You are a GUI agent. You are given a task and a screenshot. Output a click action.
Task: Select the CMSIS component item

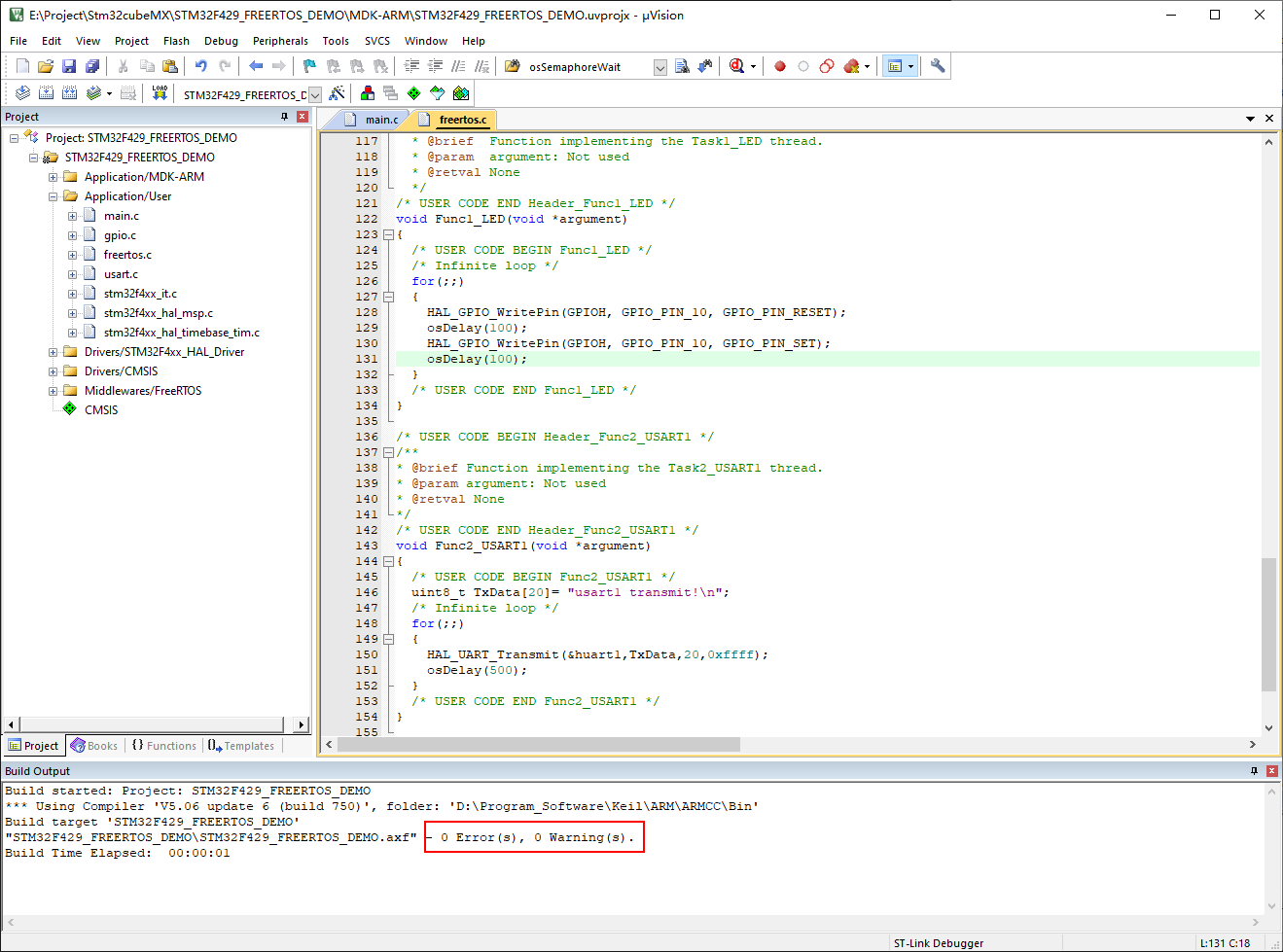[x=101, y=410]
